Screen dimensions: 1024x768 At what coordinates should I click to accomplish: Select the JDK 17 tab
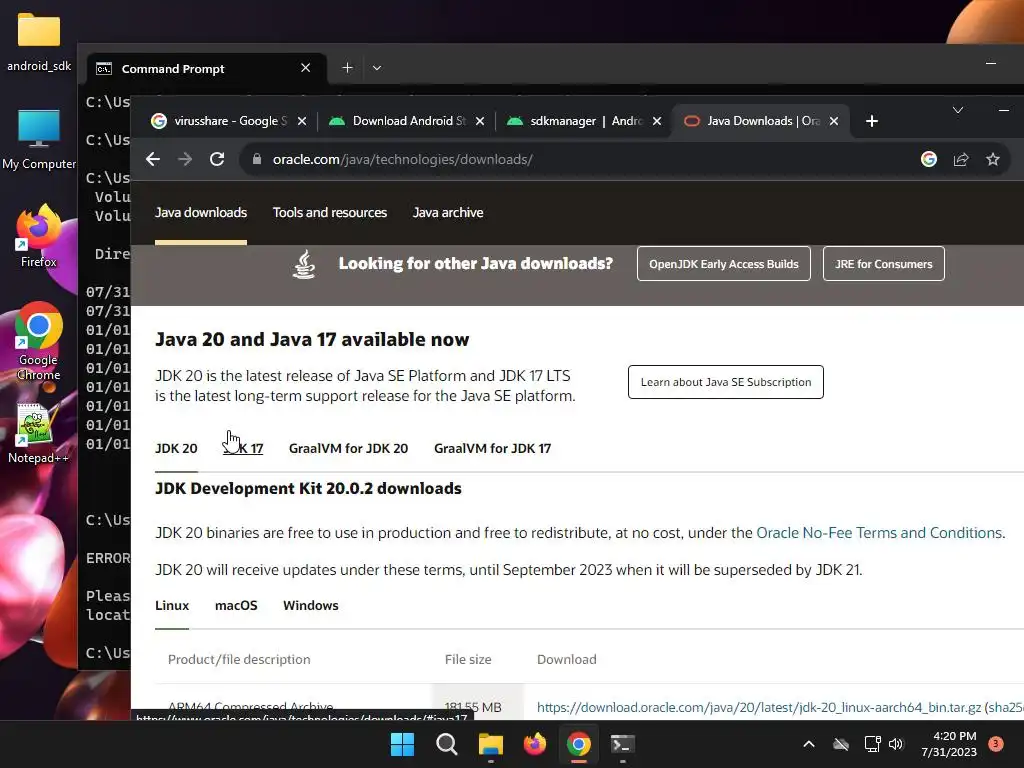pyautogui.click(x=243, y=449)
